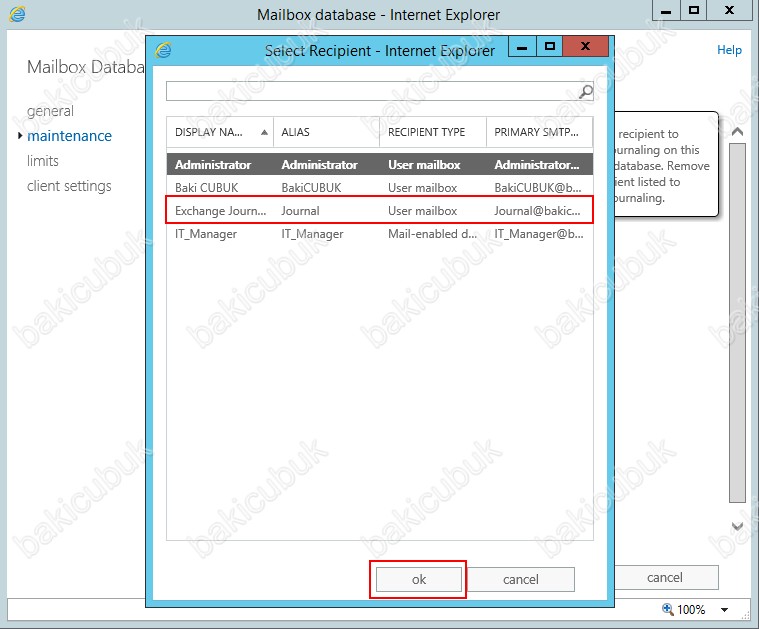Select the Exchange Journal mailbox row

(x=379, y=211)
